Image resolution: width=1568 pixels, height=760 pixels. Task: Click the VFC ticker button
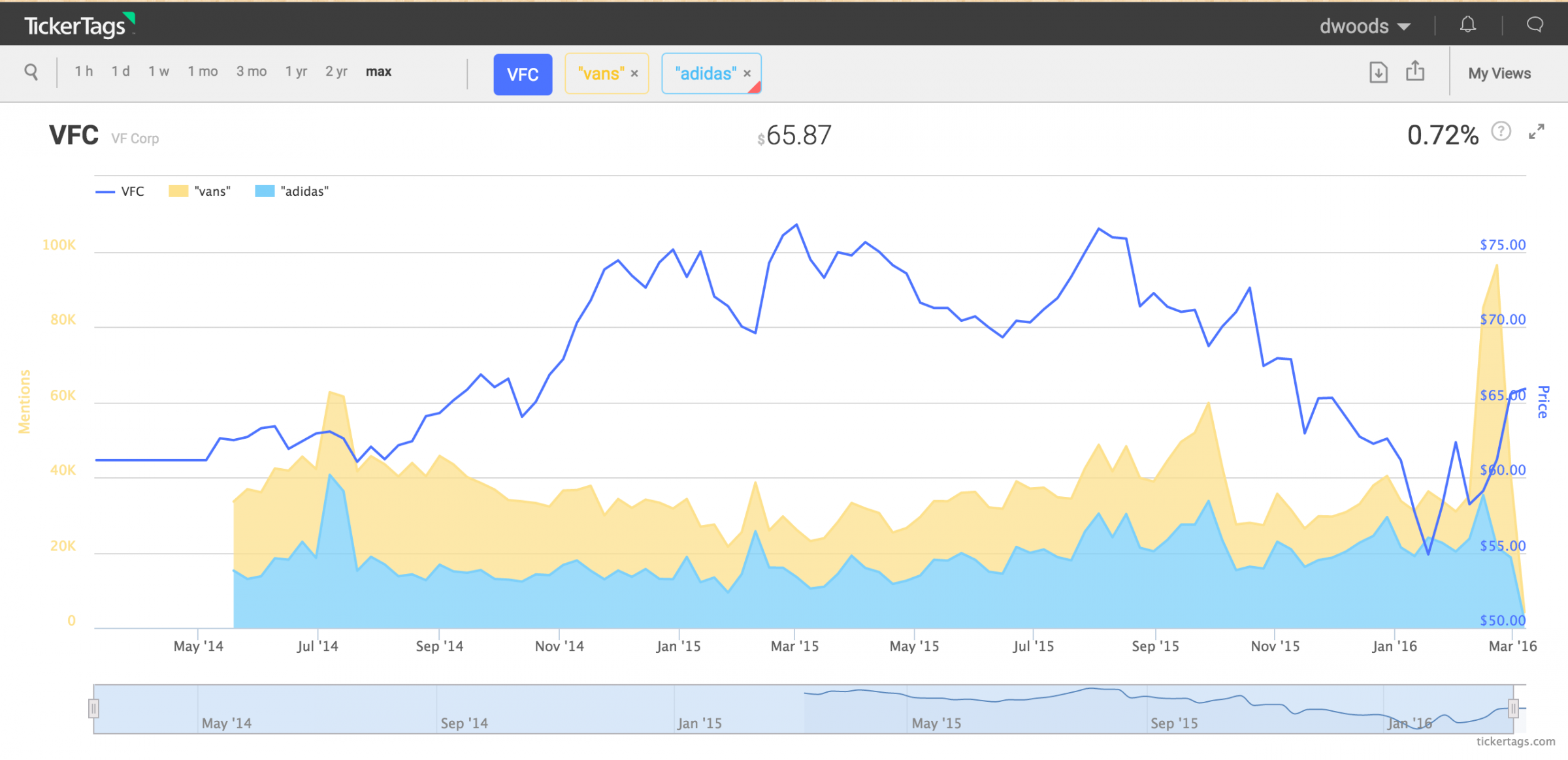tap(523, 74)
